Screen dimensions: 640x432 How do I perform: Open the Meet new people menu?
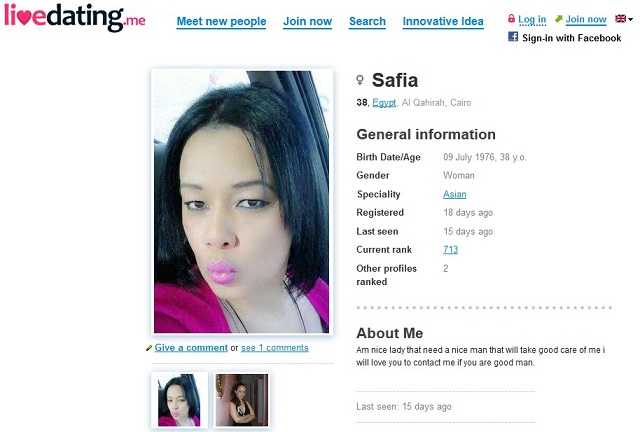pos(221,21)
